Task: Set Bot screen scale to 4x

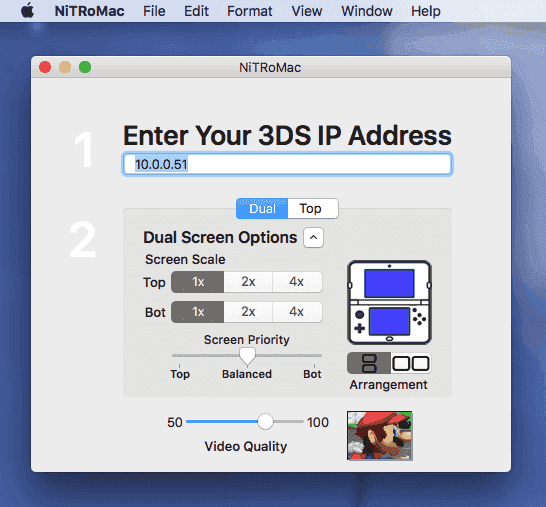Action: 297,312
